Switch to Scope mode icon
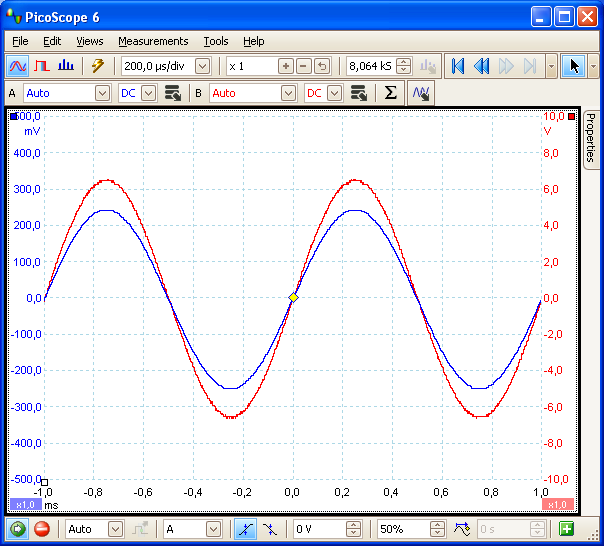Screen dimensions: 604x546 coord(18,66)
